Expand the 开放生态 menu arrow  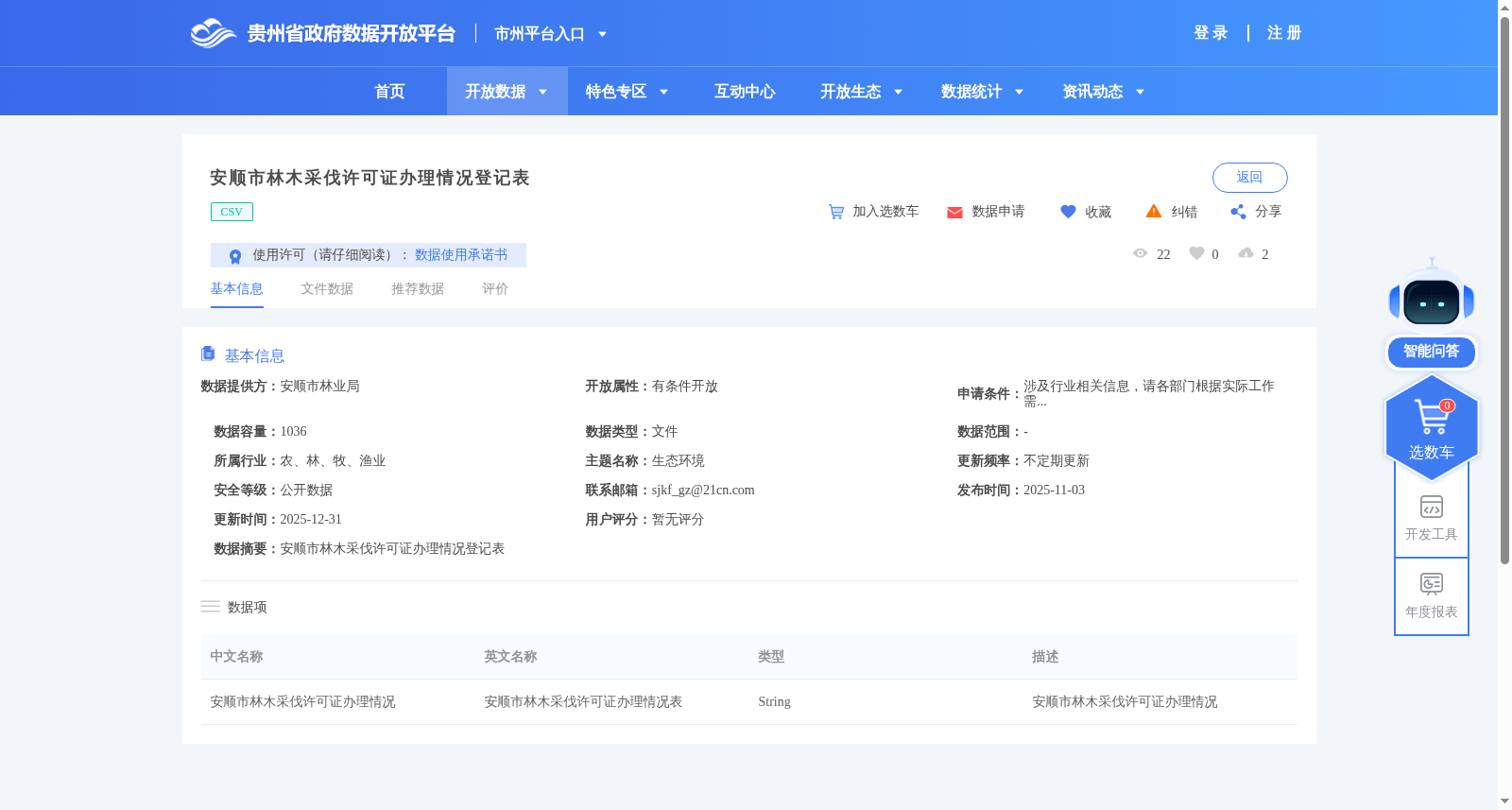(x=898, y=92)
